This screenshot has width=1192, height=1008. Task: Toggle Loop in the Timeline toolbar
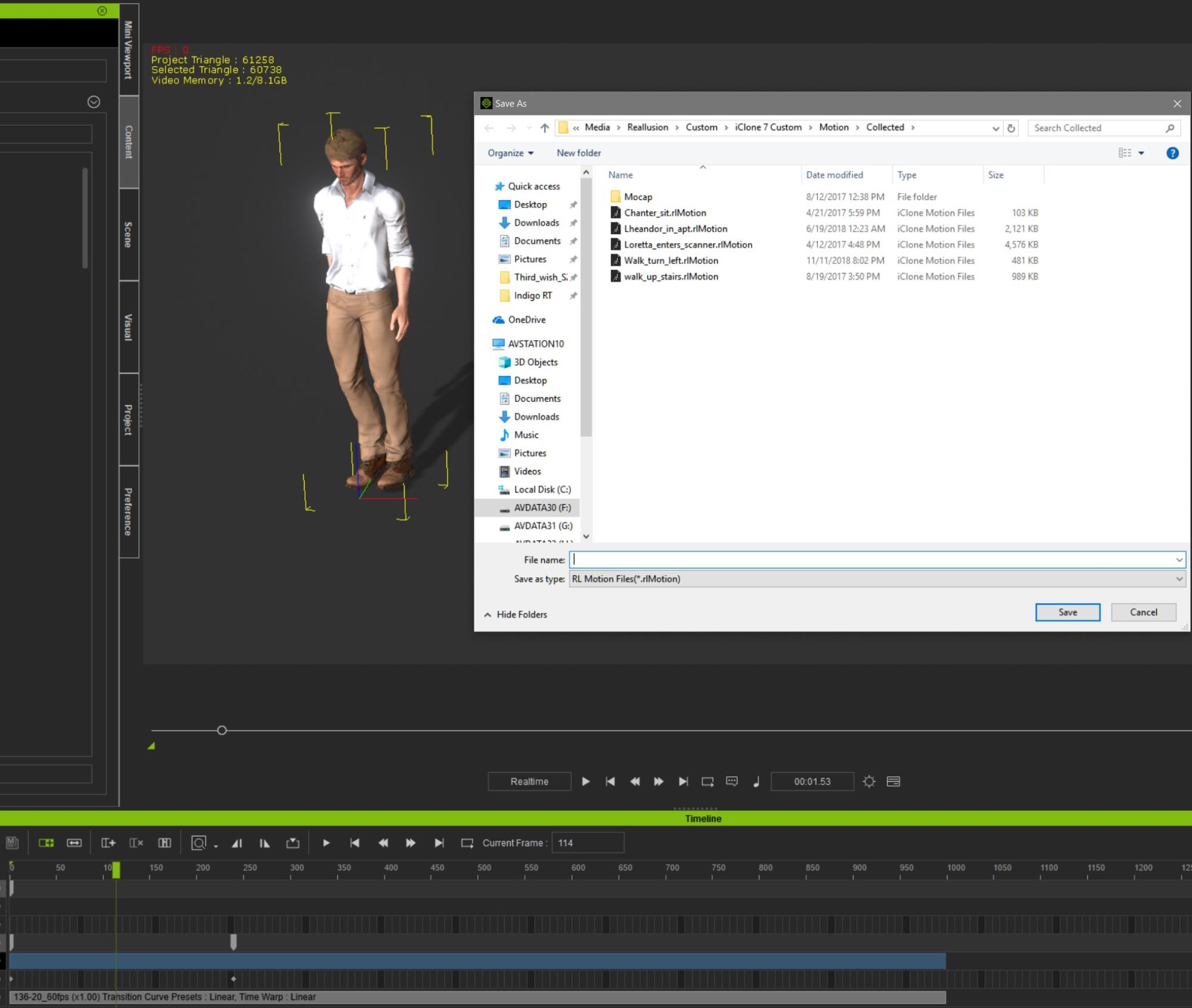point(467,843)
